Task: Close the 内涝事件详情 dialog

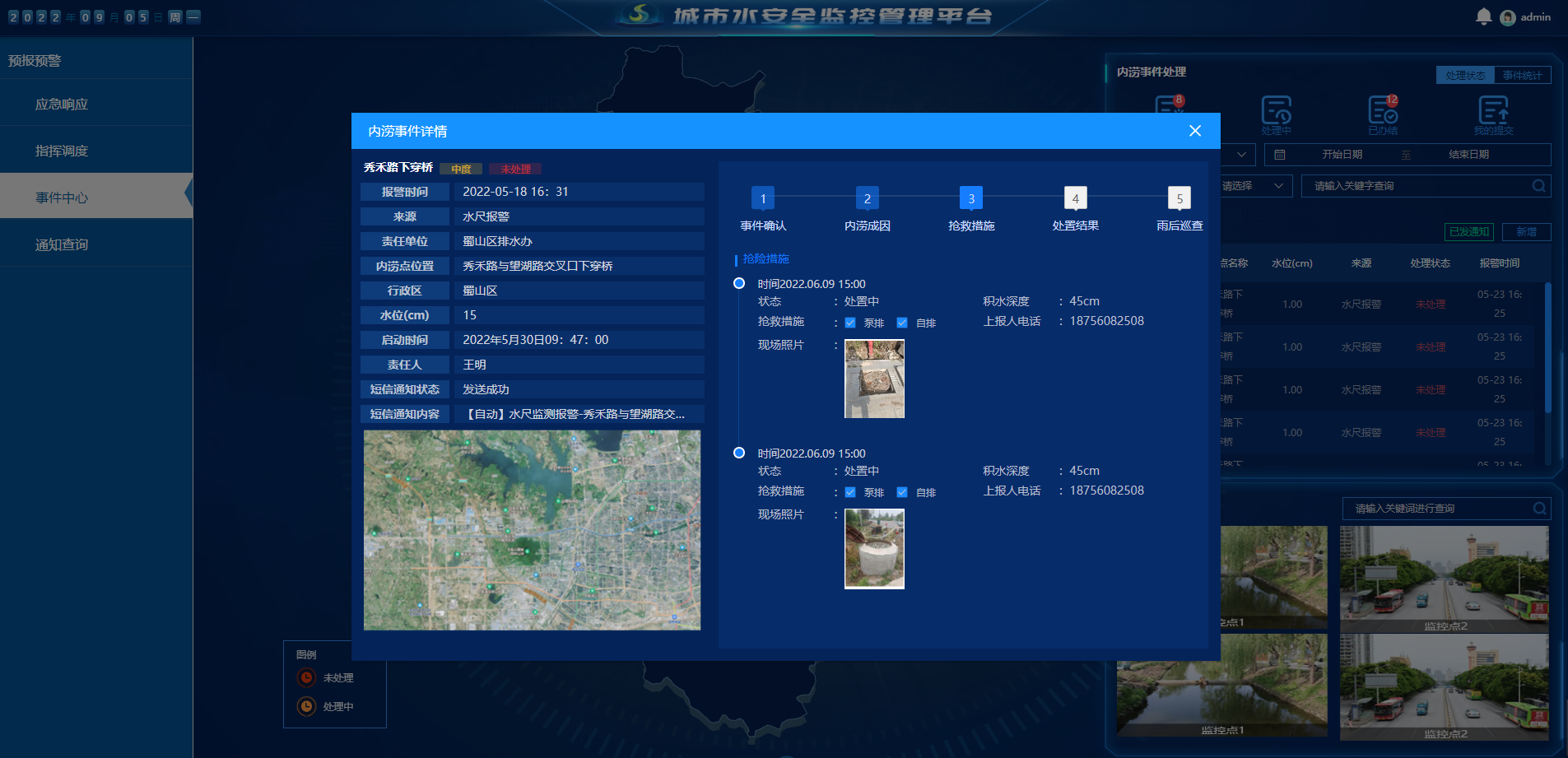Action: point(1195,131)
